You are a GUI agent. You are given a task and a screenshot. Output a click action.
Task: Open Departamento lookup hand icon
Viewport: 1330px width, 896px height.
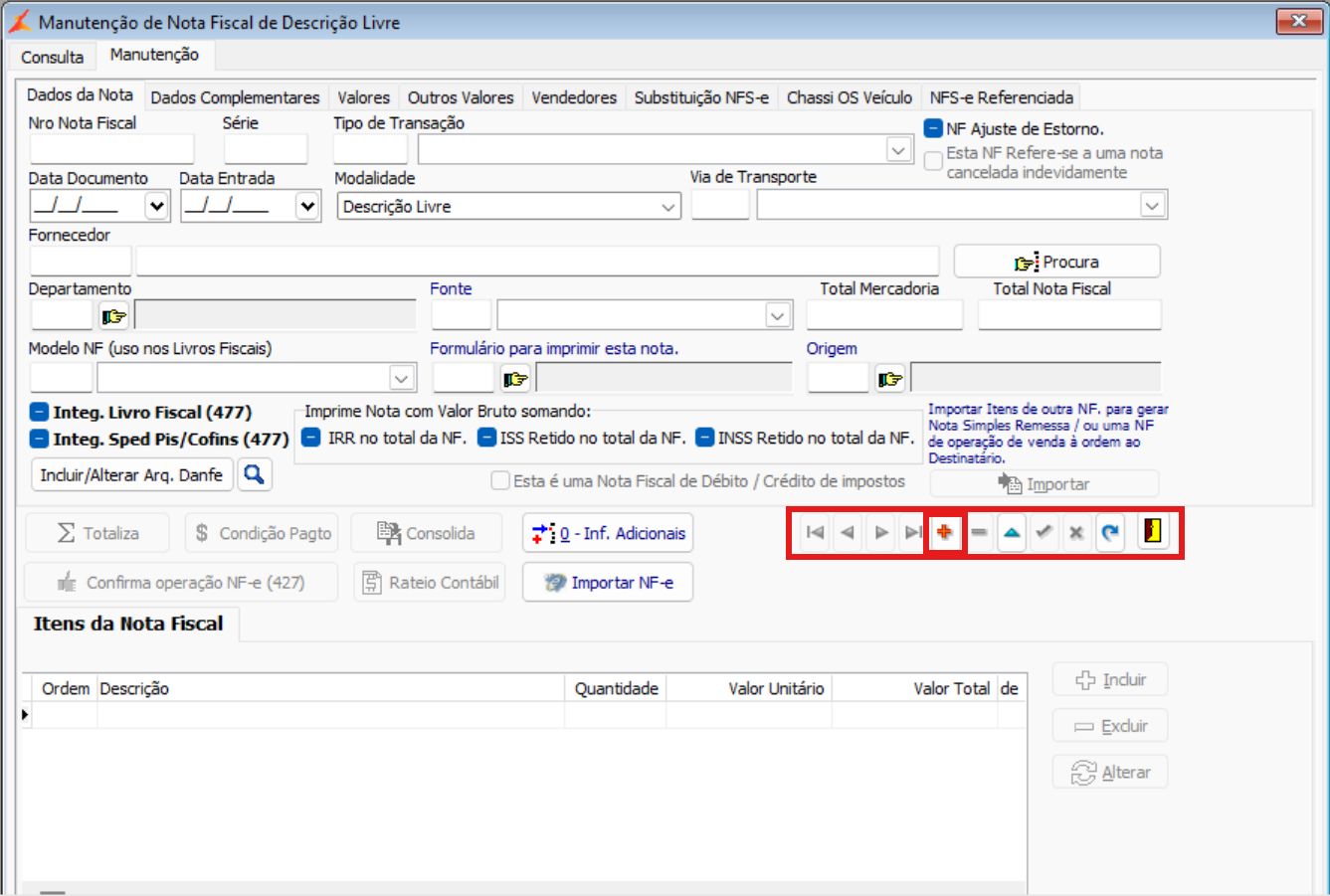(113, 316)
